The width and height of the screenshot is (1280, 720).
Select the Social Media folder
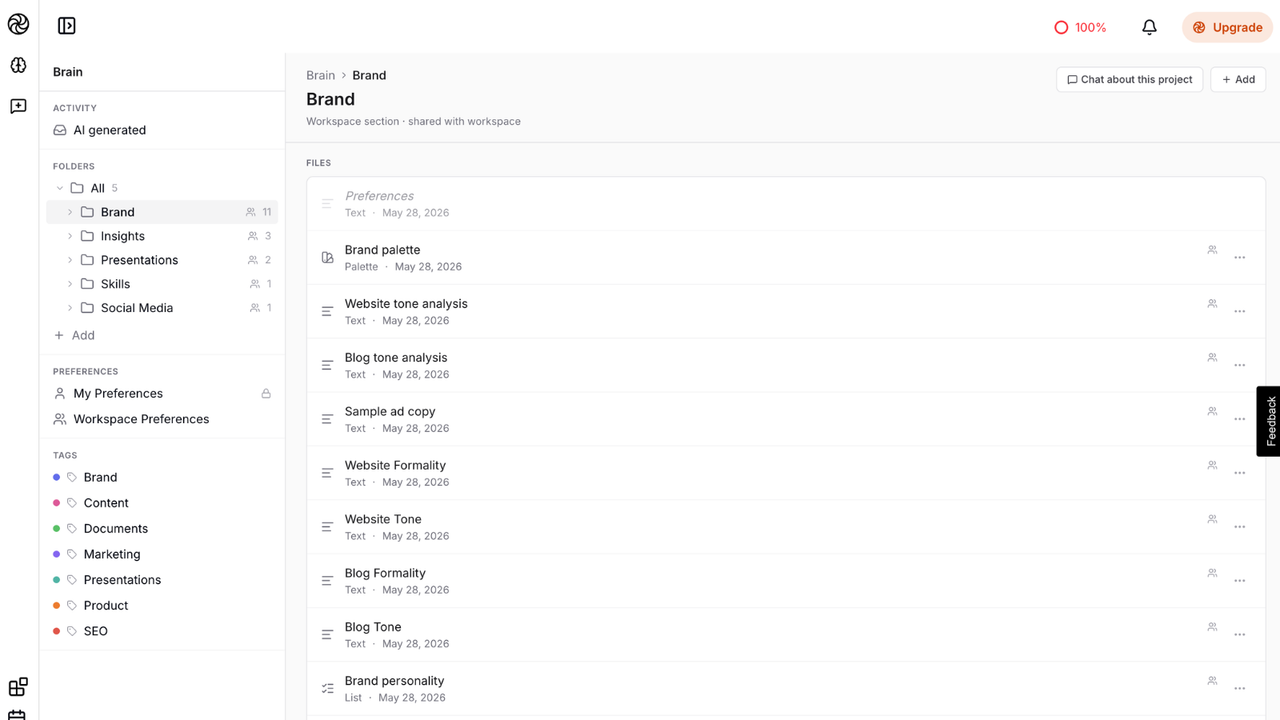(161, 308)
